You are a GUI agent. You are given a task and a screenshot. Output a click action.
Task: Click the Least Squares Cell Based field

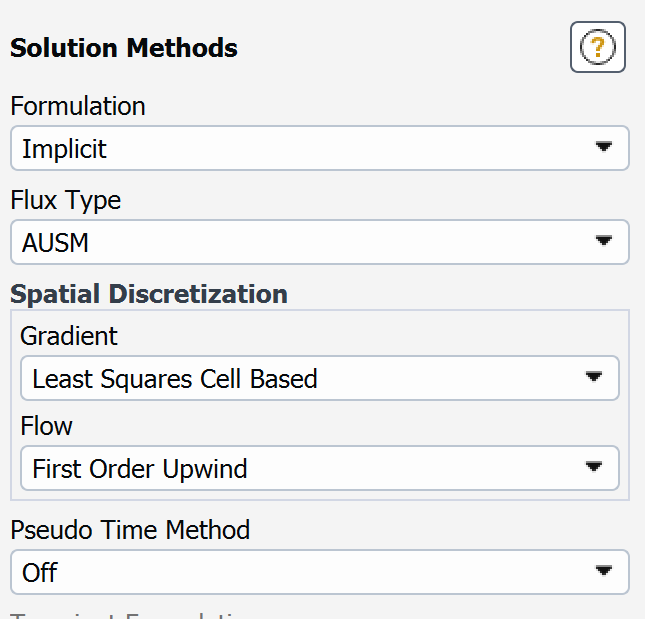pos(175,379)
